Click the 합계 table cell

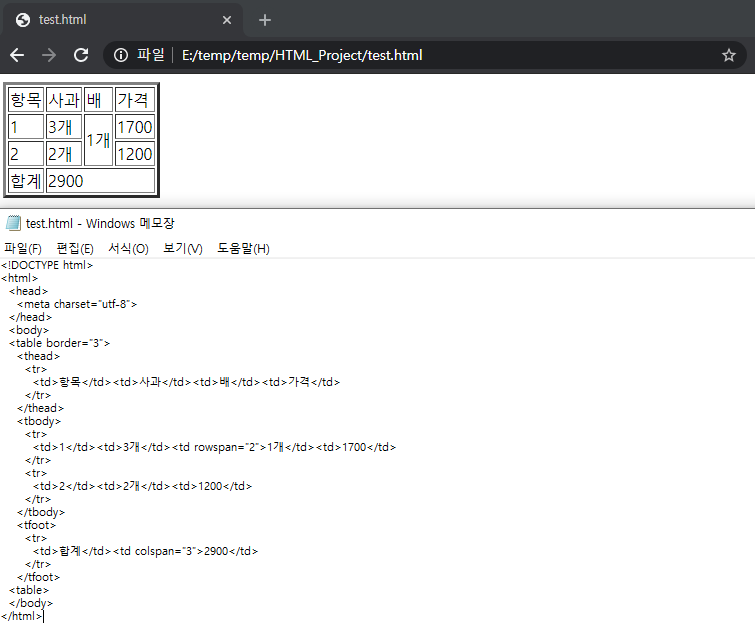pyautogui.click(x=26, y=181)
